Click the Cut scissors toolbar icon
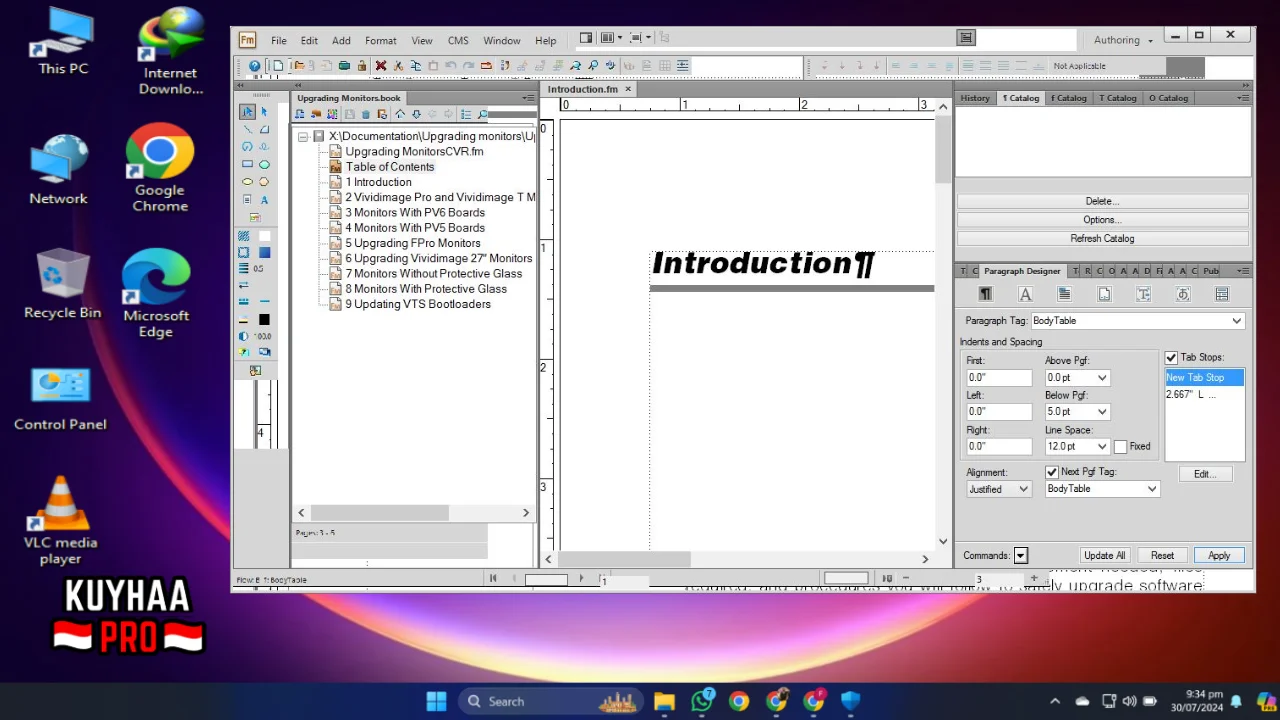 coord(398,66)
